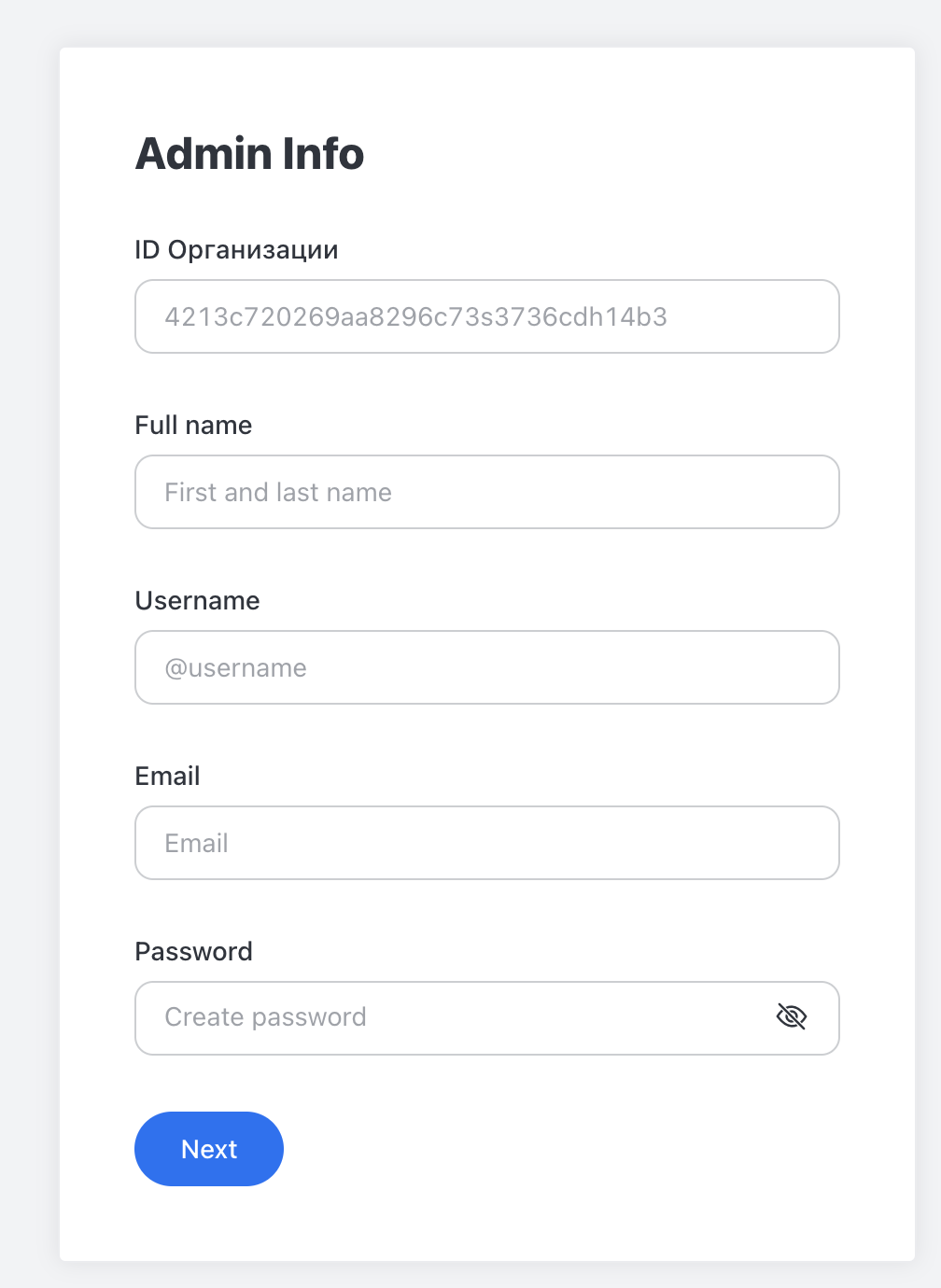
Task: Focus the Email input field
Action: 487,843
